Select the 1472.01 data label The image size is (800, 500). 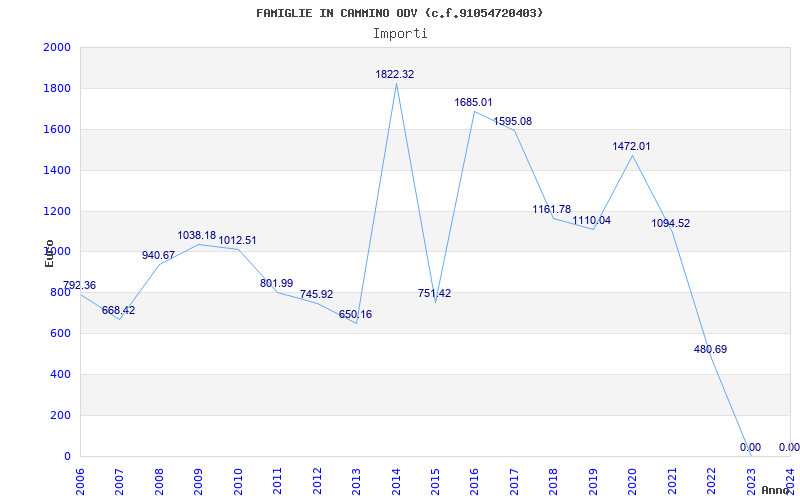click(x=631, y=146)
